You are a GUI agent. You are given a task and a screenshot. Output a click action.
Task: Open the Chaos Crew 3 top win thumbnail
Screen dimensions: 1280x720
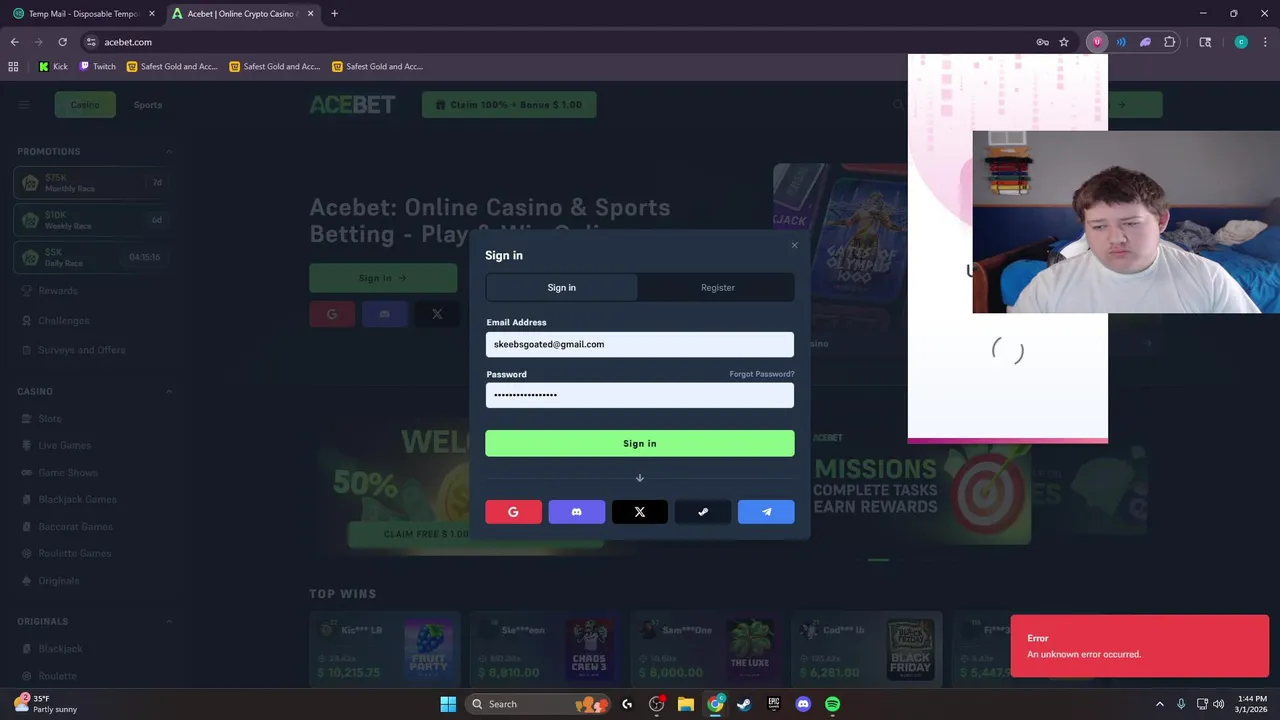589,649
